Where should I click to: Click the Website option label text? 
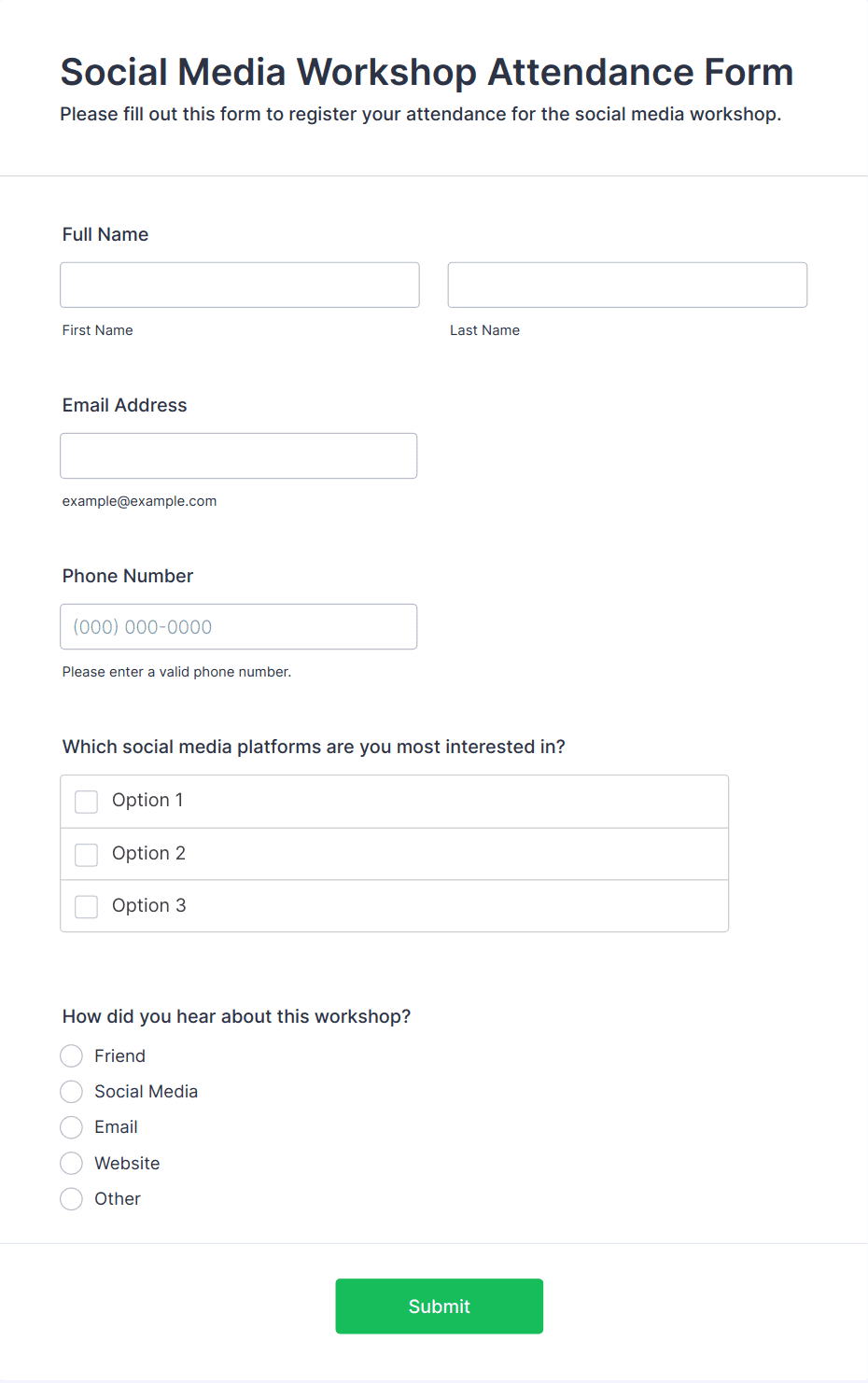point(127,1163)
